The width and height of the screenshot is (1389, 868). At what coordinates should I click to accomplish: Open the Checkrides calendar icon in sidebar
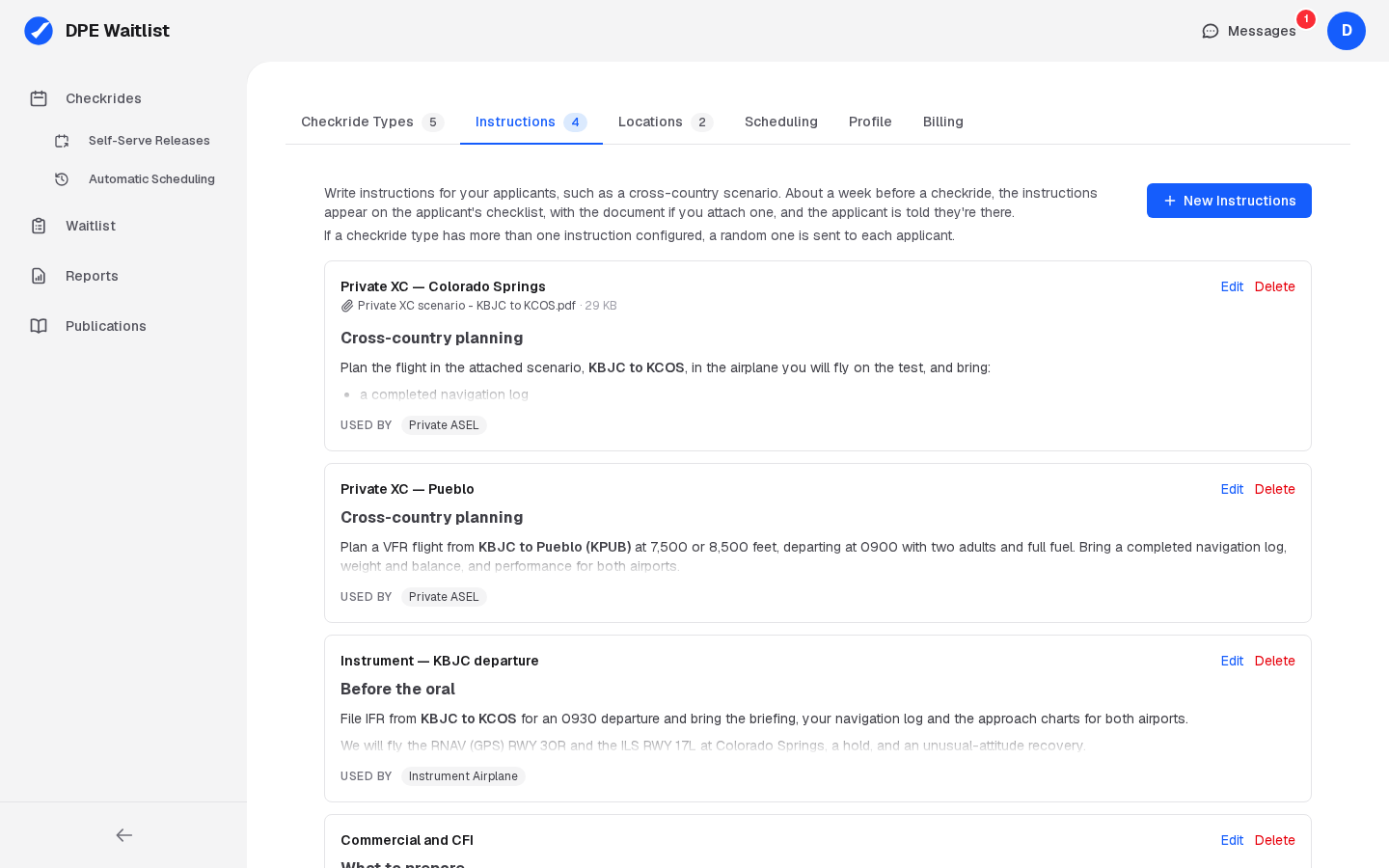[39, 98]
